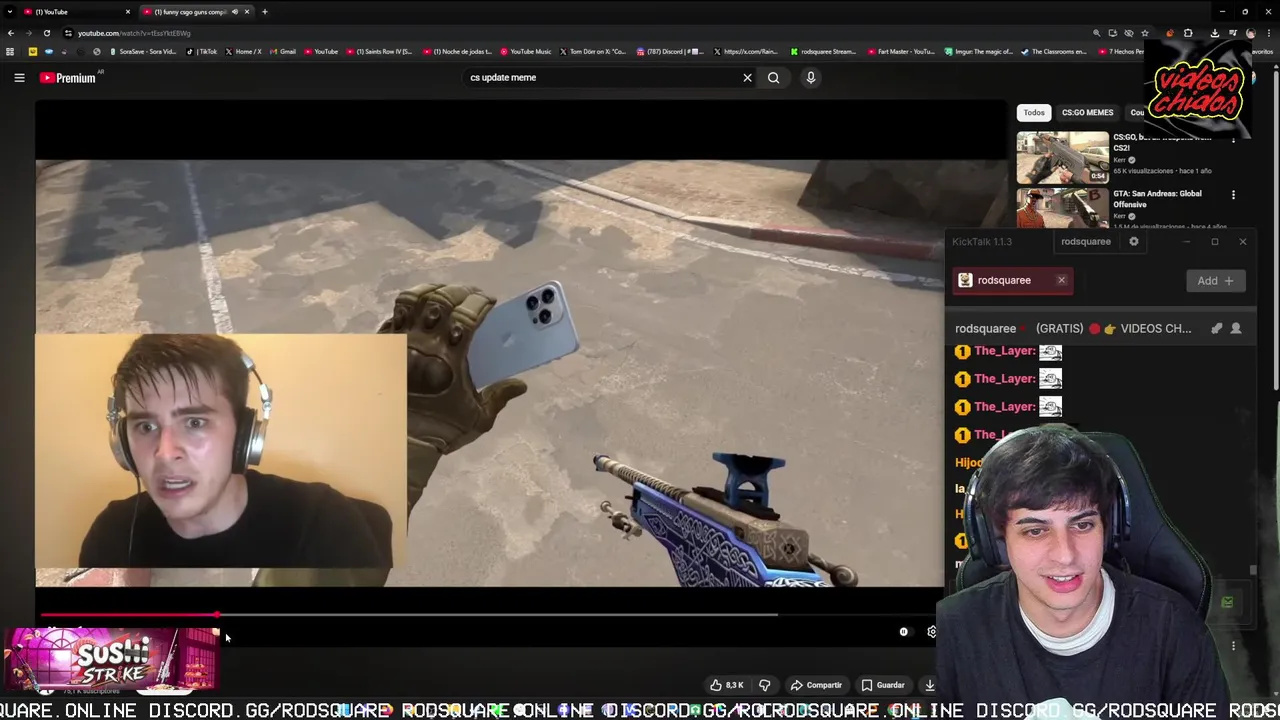Open the Compartir share button
The image size is (1280, 720).
point(816,685)
